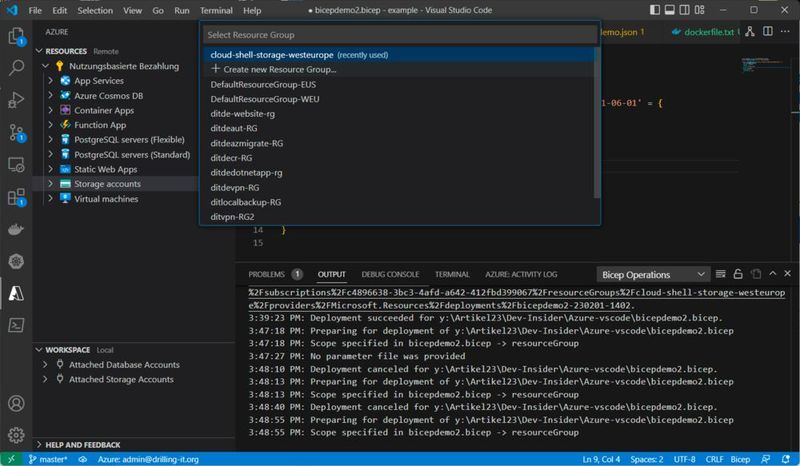The image size is (800, 466).
Task: Click the Select Resource Group input field
Action: tap(399, 35)
